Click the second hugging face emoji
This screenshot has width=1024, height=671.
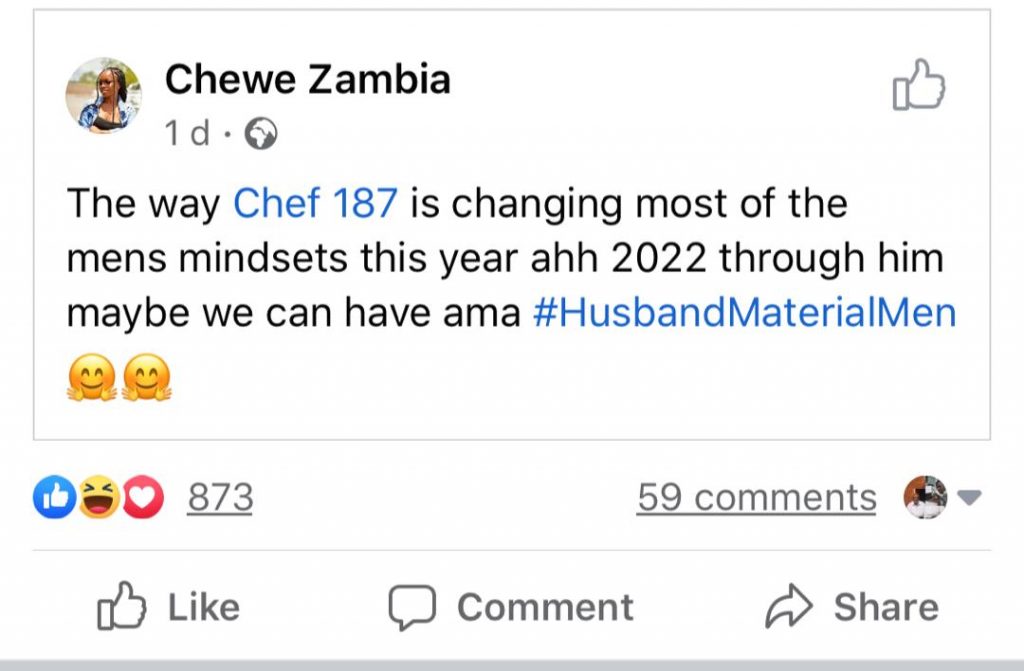pos(146,380)
